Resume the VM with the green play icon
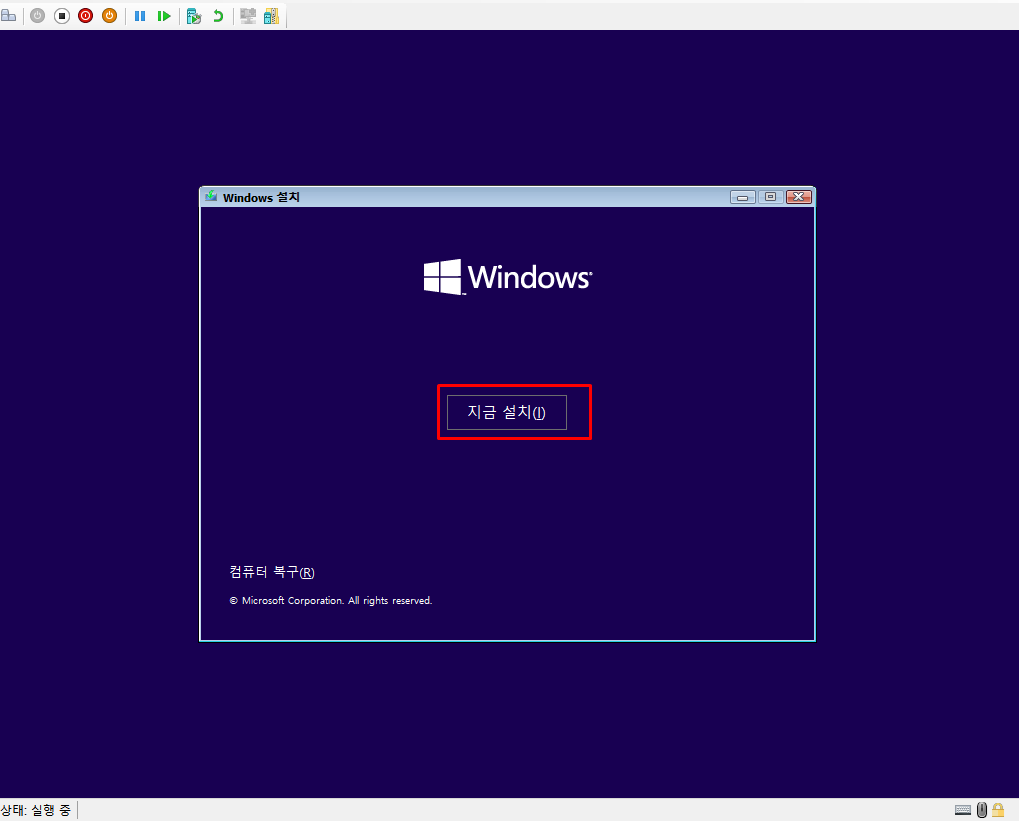Screen dimensions: 1019x821 pos(164,16)
